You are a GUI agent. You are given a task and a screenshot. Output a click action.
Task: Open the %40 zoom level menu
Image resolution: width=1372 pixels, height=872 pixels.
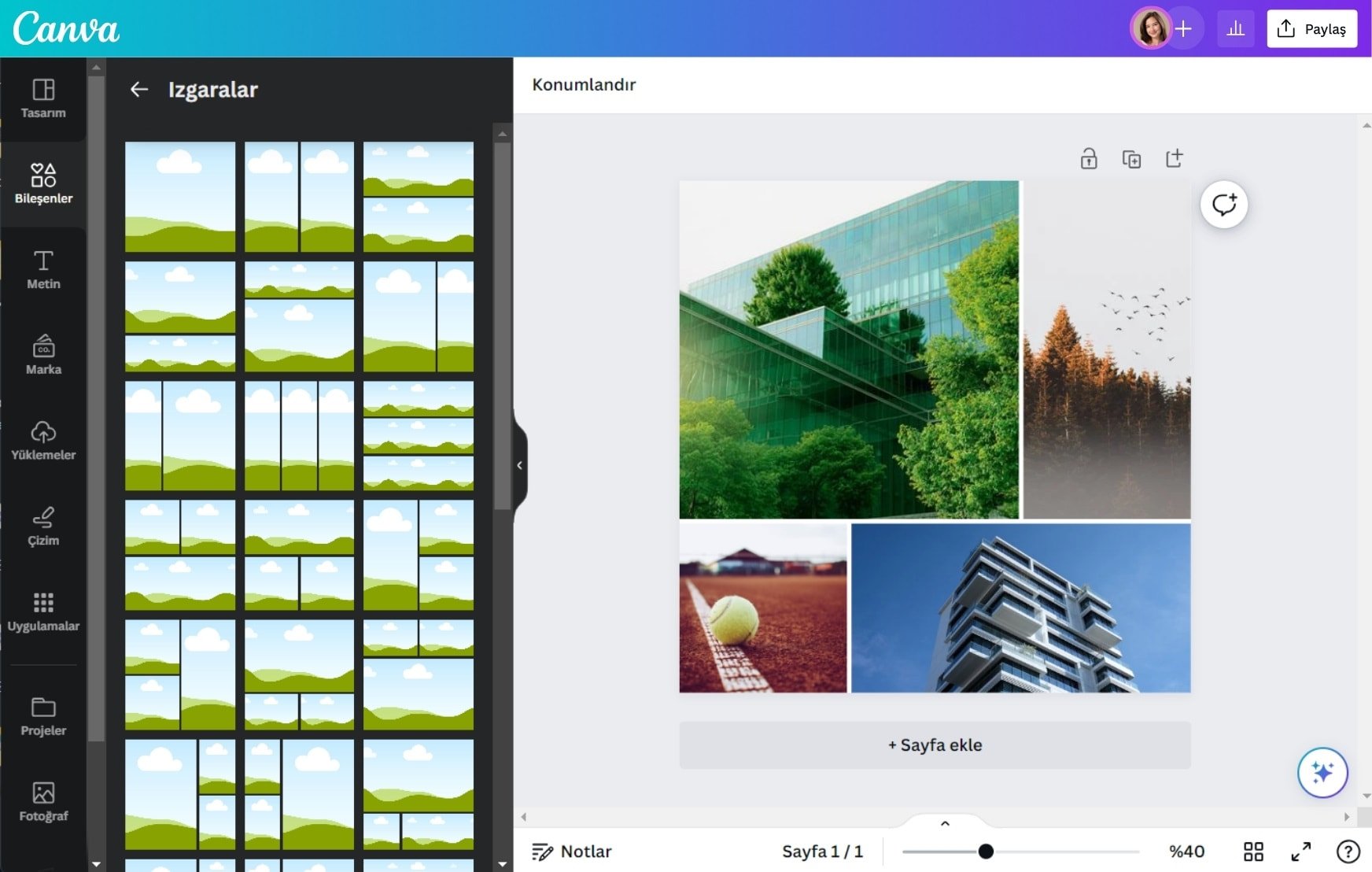click(1186, 852)
